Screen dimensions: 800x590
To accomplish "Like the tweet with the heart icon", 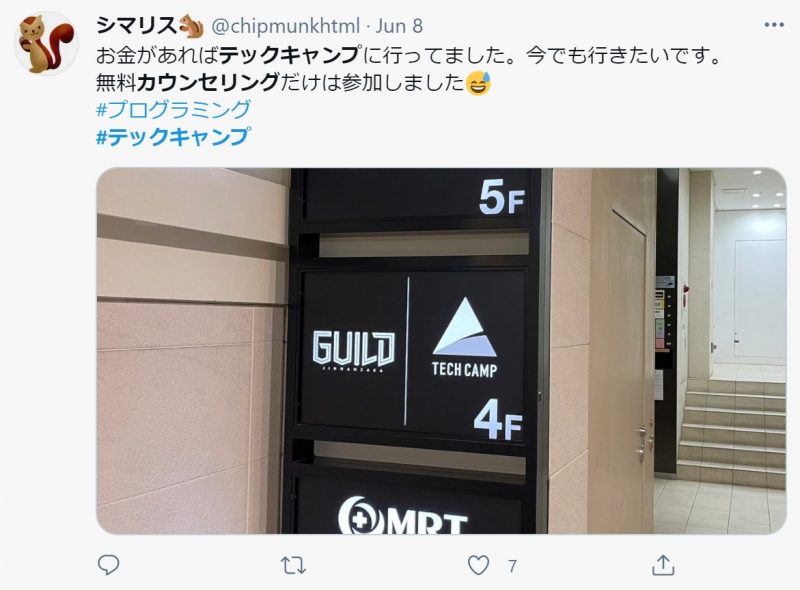I will pos(478,566).
